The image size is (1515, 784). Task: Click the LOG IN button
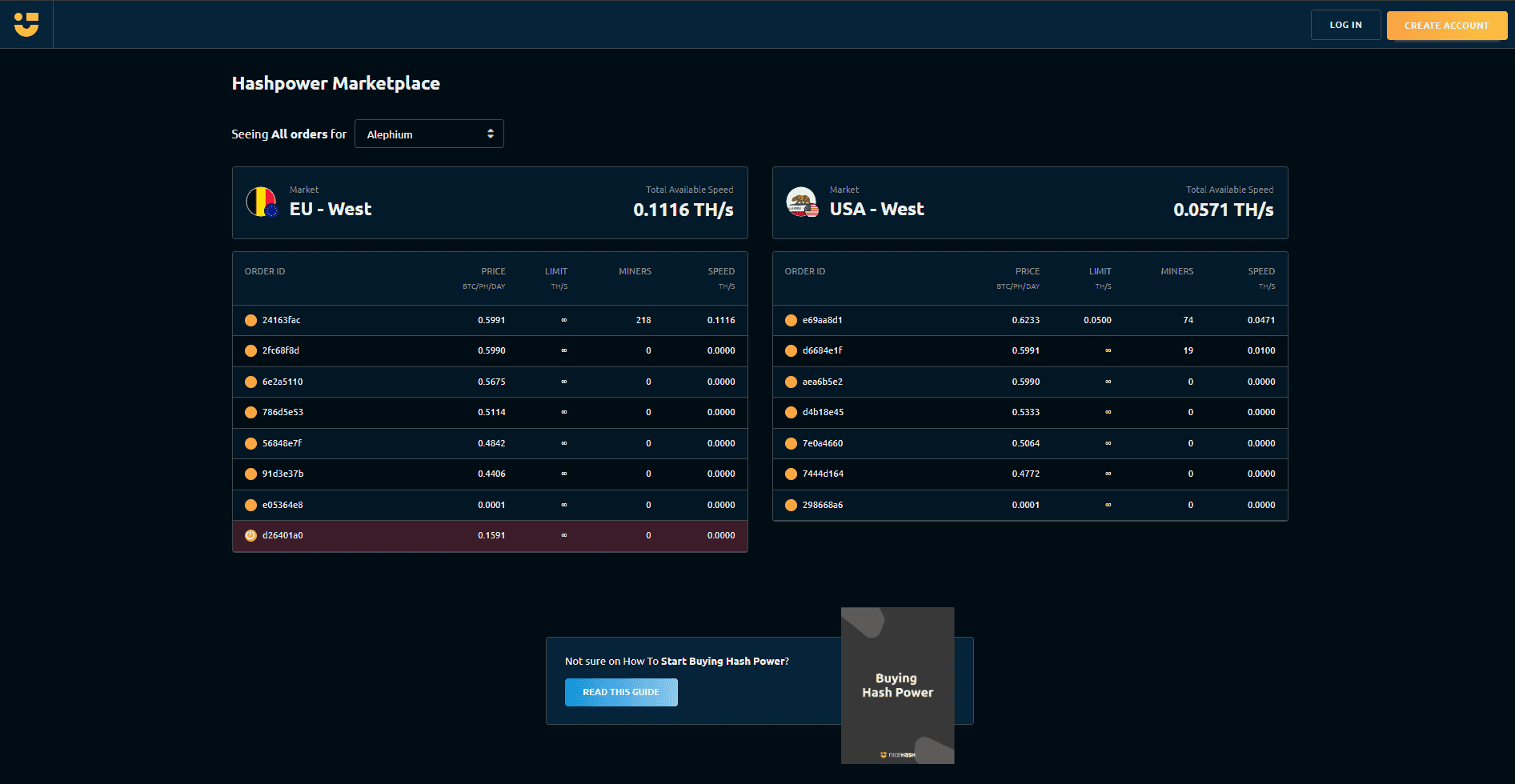click(1345, 25)
